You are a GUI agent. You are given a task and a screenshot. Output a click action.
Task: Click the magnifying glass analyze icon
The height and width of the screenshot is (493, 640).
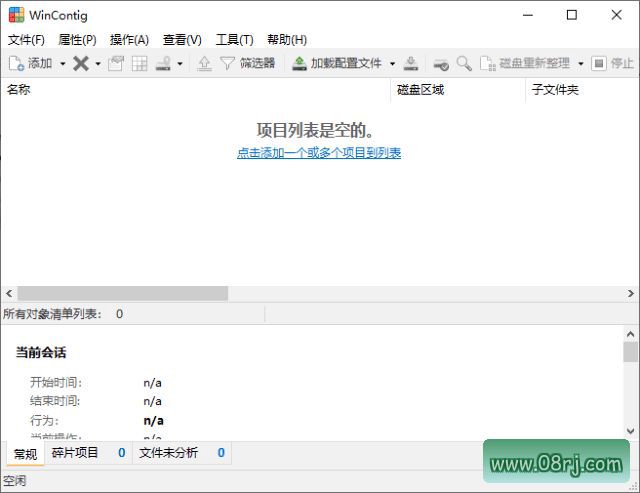464,63
